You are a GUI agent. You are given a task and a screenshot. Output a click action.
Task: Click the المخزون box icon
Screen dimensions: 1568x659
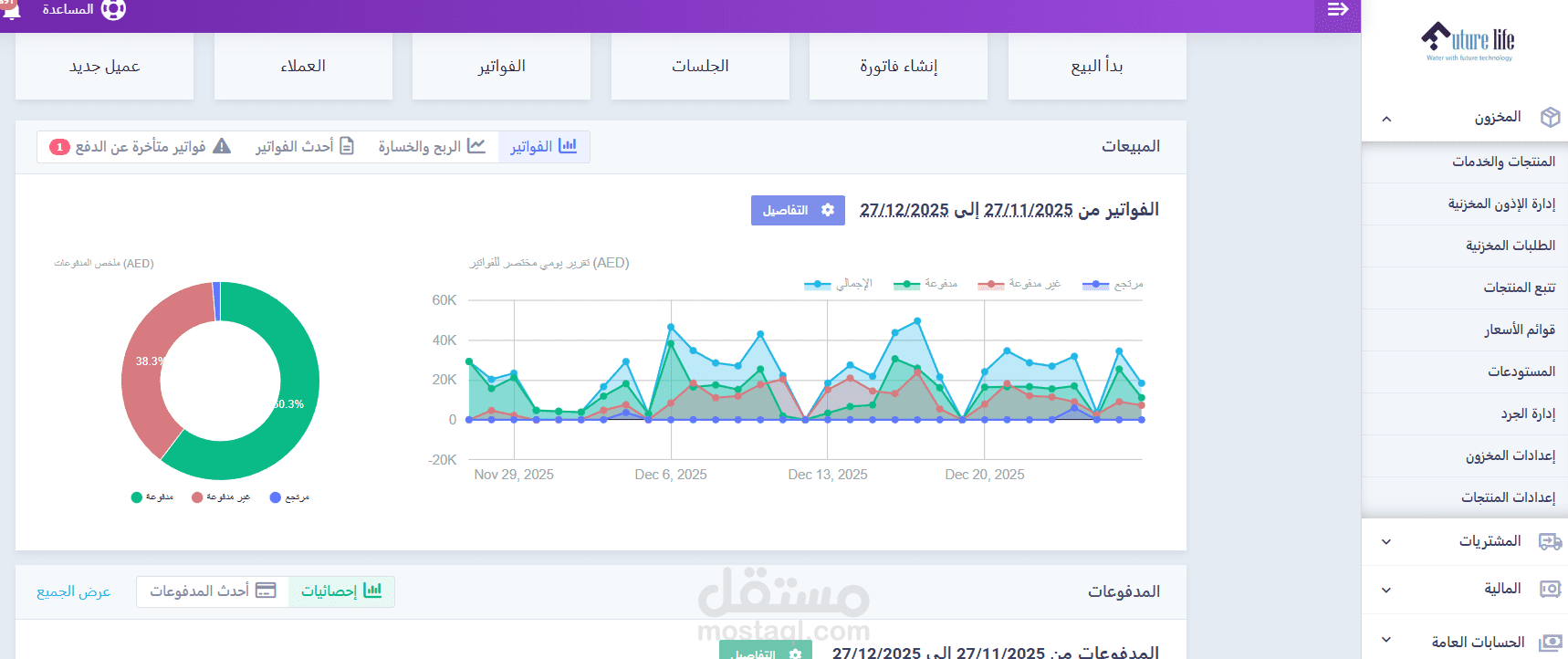[x=1550, y=117]
